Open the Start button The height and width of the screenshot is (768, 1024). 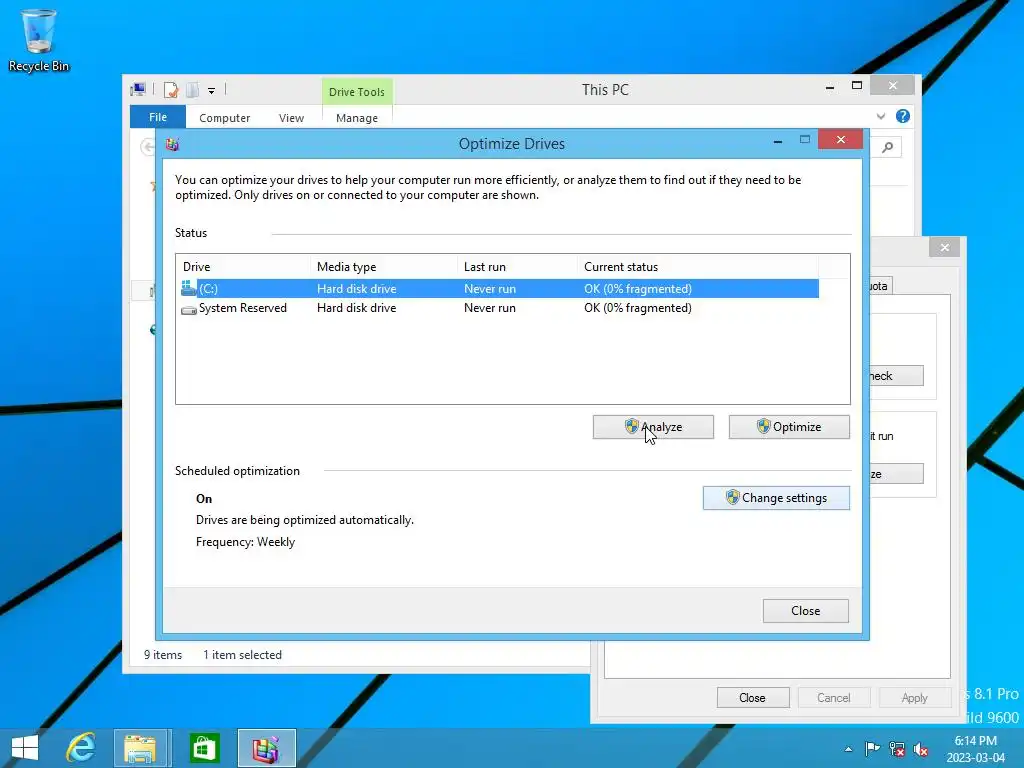click(25, 748)
